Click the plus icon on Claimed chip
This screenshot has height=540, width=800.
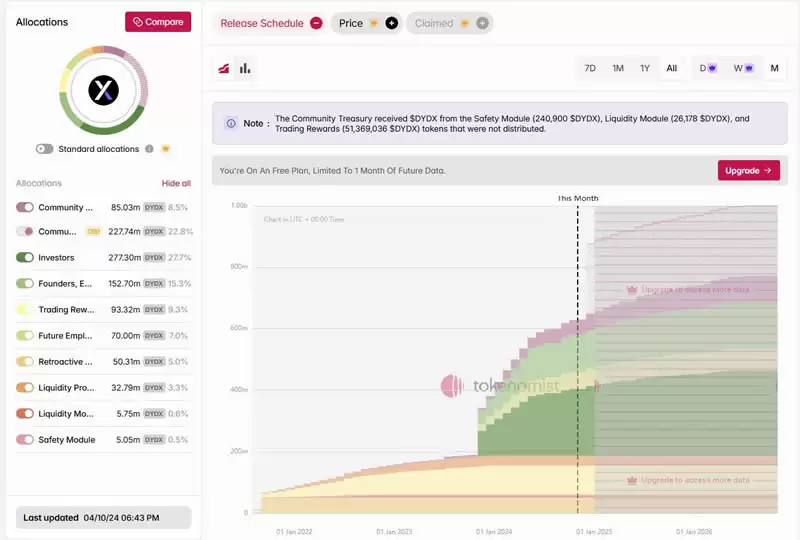click(482, 23)
